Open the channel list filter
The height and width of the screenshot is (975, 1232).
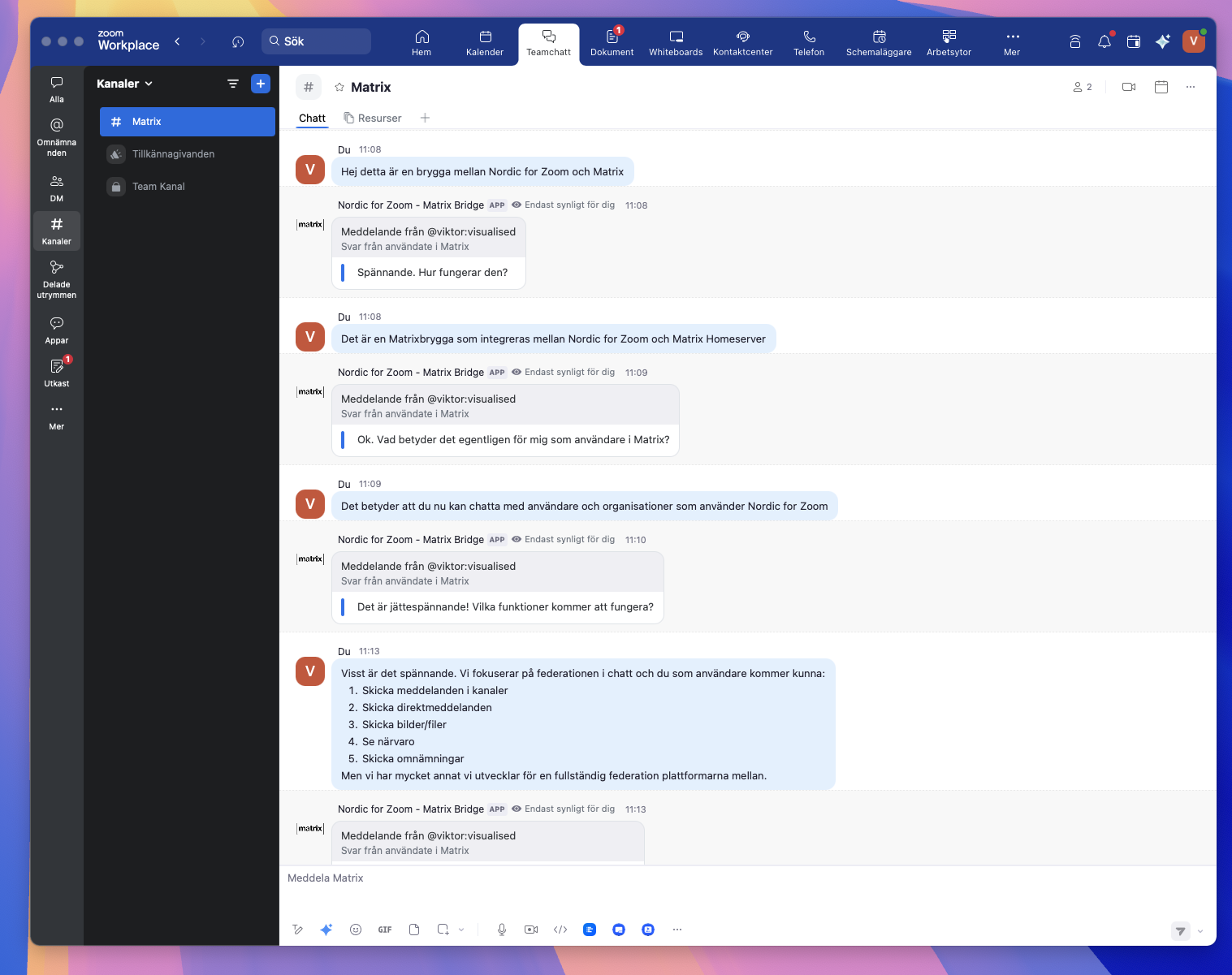(x=233, y=84)
